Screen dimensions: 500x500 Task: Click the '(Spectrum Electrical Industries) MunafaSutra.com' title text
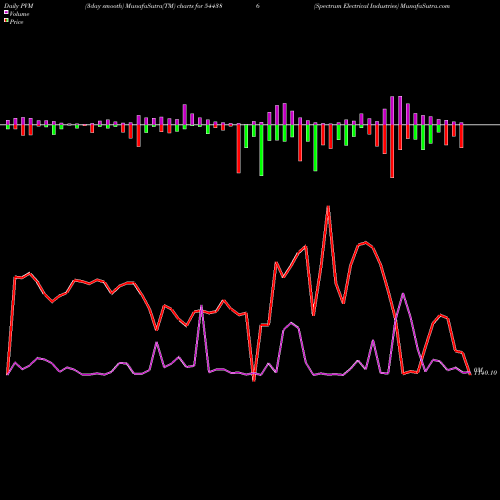point(382,6)
